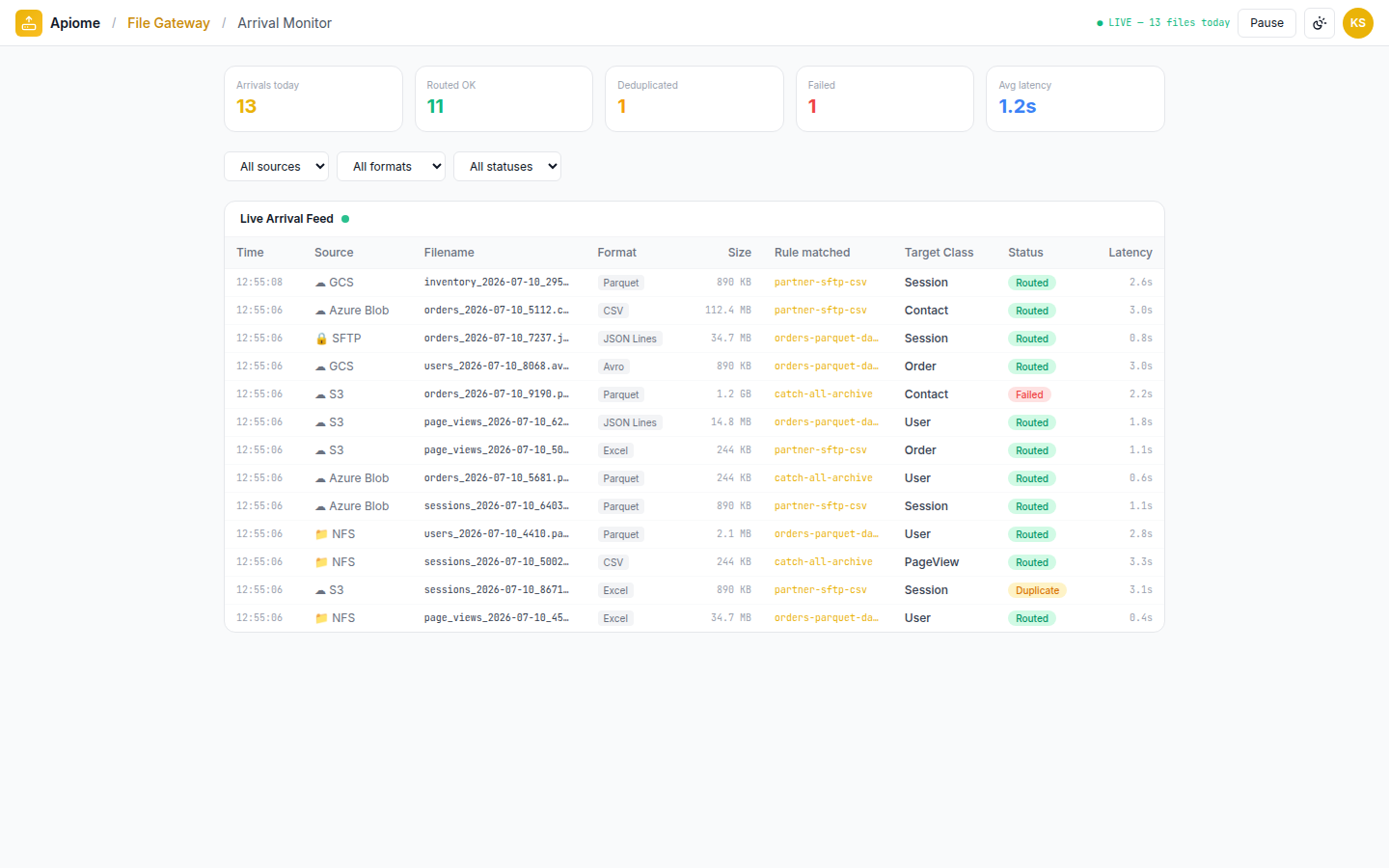Open the All formats dropdown

pyautogui.click(x=391, y=166)
